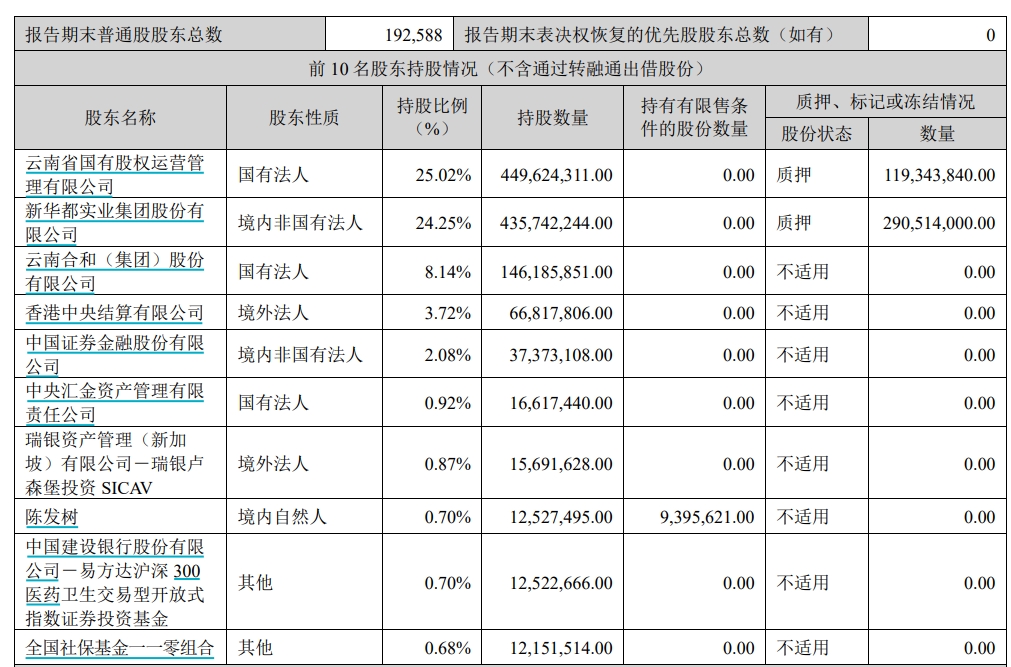Screen dimensions: 1011x667
Task: Click 境外法人 in 瑞银资产管理 row
Action: [273, 463]
